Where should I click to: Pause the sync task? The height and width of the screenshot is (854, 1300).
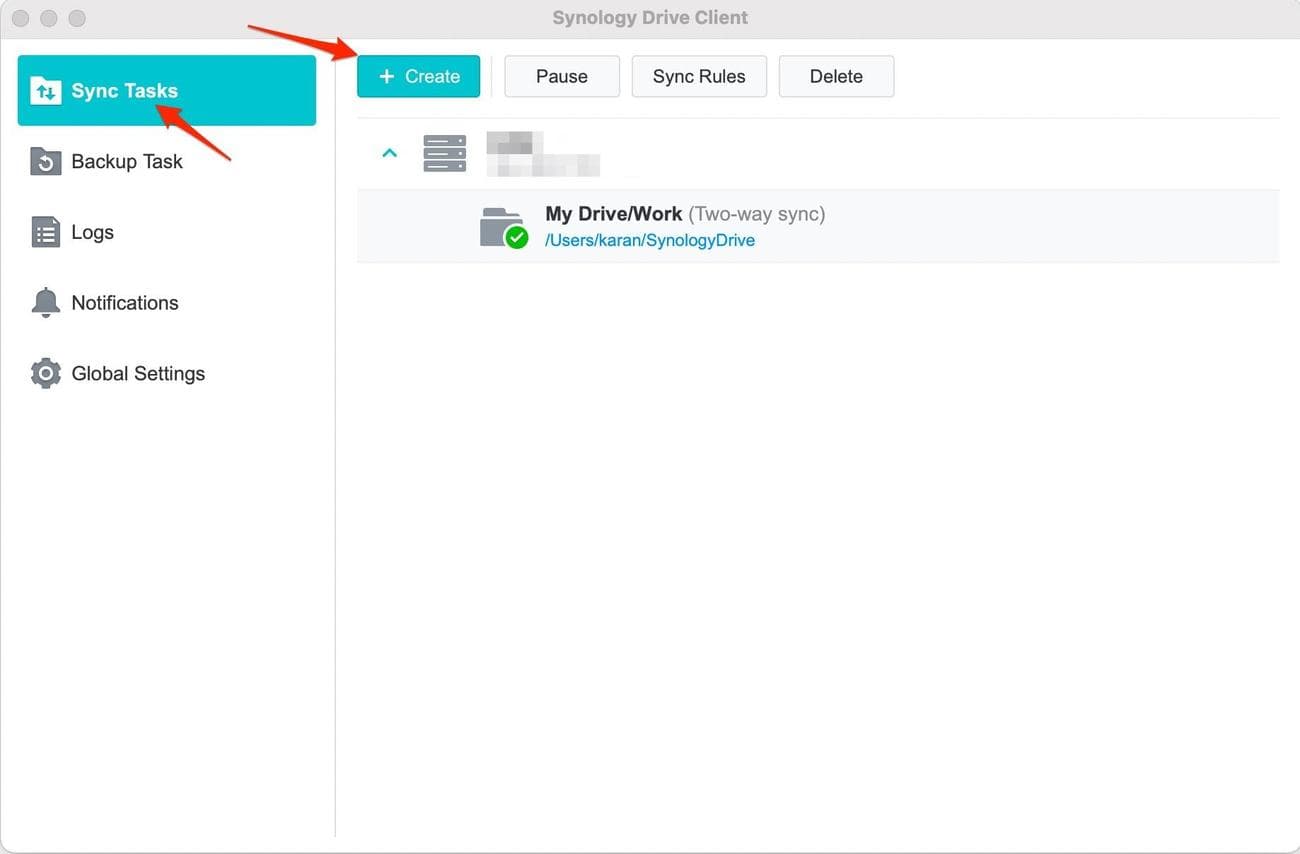click(x=561, y=76)
